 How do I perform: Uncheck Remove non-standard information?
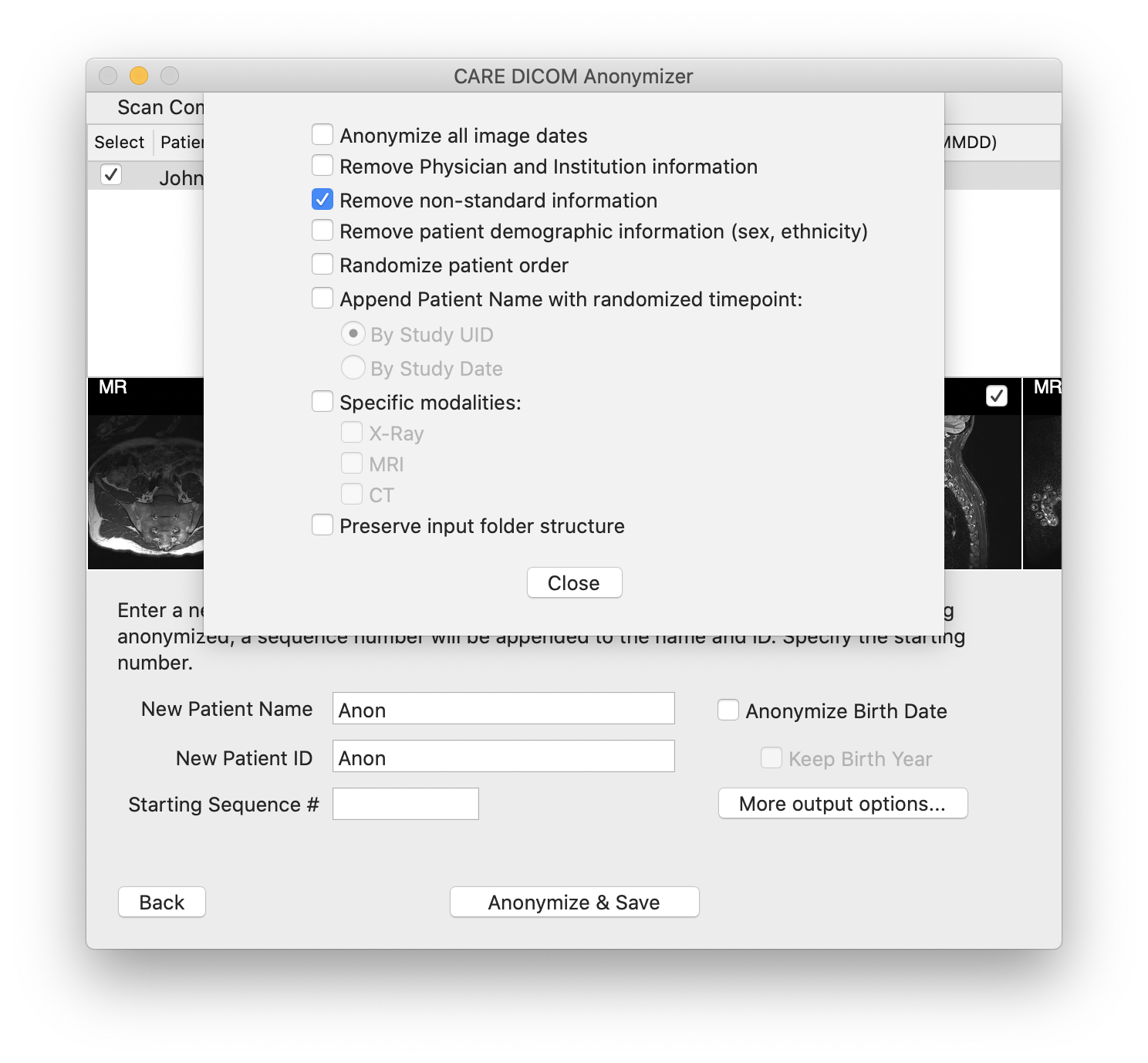point(322,200)
